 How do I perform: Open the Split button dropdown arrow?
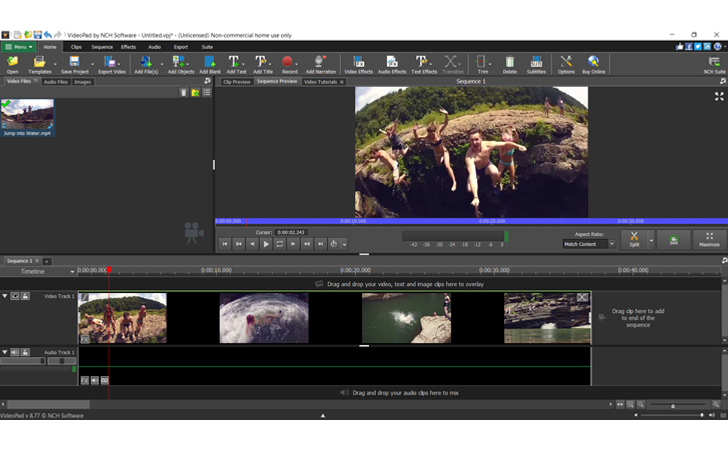click(651, 240)
